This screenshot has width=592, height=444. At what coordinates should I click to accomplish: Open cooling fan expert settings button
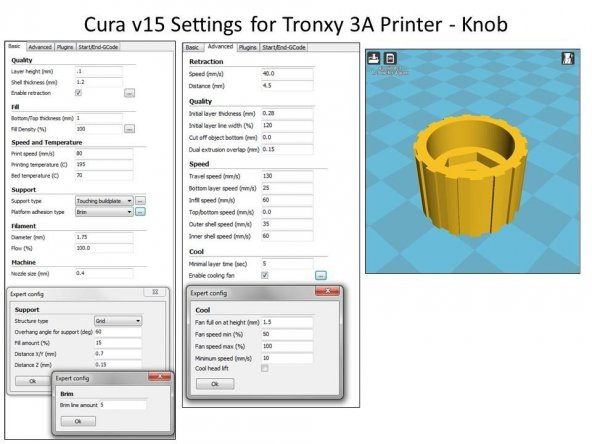click(x=321, y=276)
